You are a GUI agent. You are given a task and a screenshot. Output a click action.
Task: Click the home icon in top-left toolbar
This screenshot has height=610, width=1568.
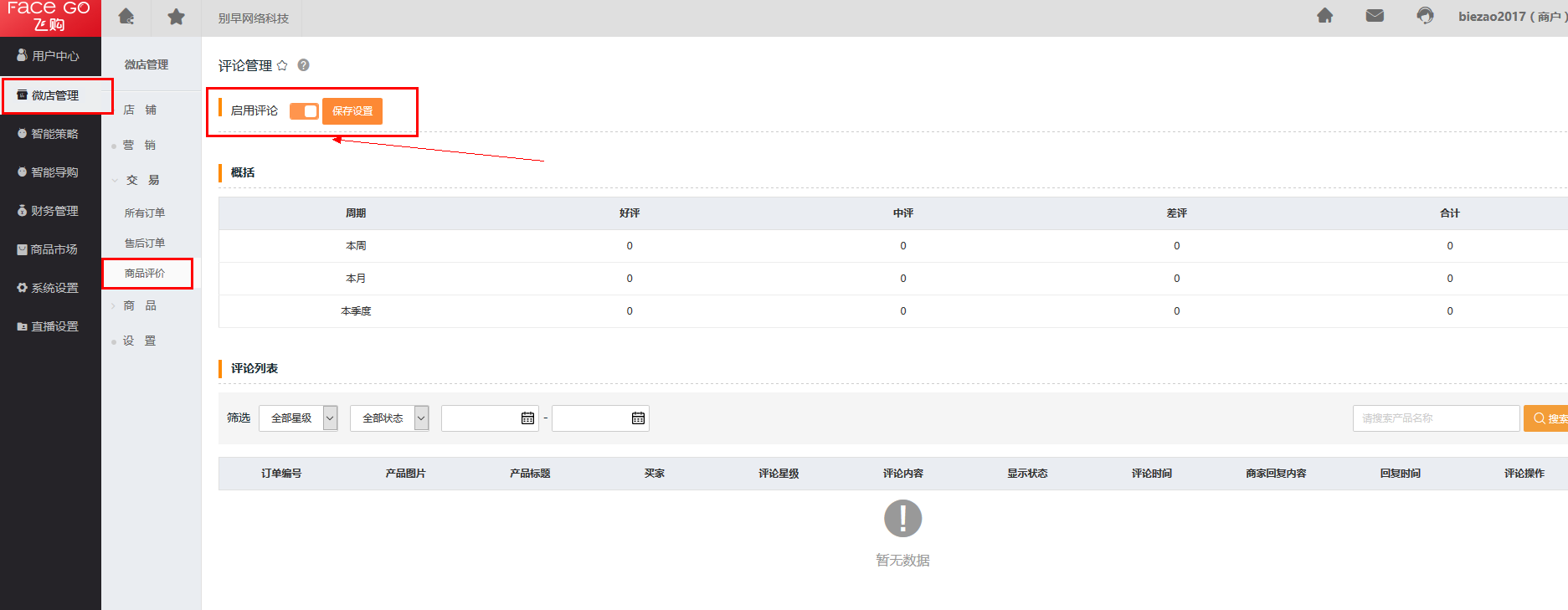click(x=126, y=17)
